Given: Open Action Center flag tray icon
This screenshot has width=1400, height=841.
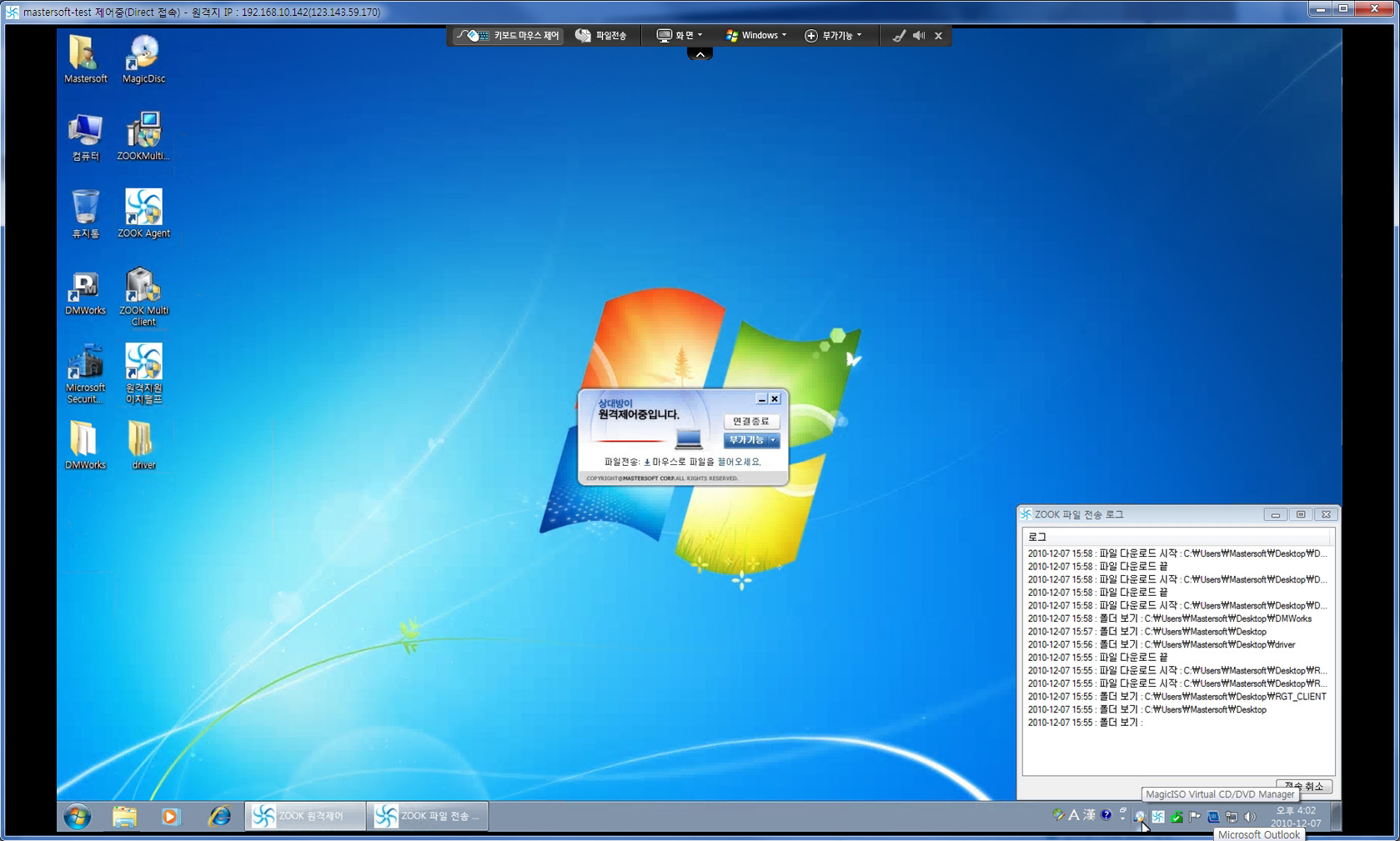Looking at the screenshot, I should pos(1195,817).
